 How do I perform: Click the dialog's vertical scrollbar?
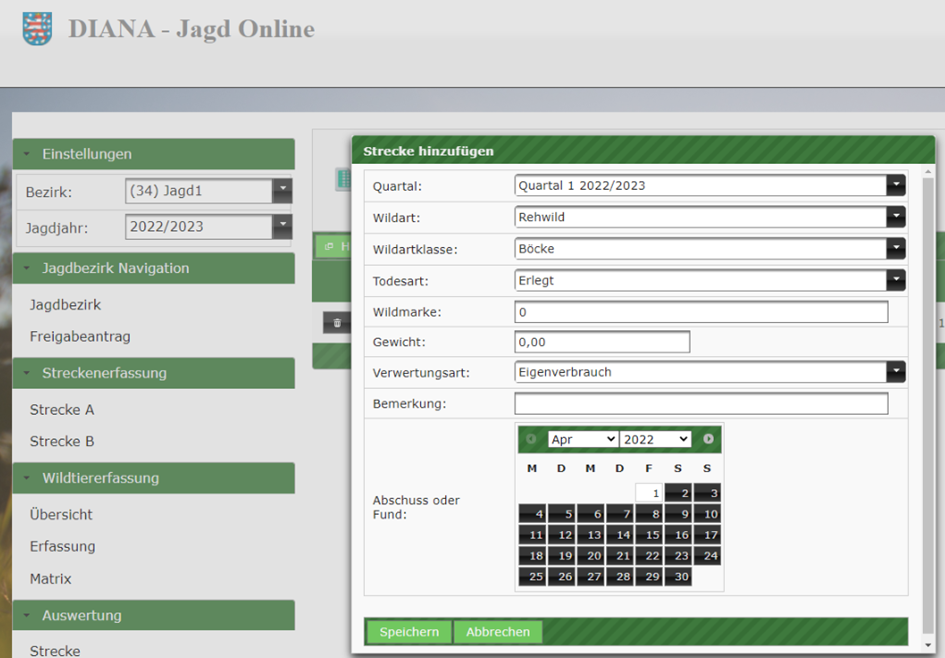pyautogui.click(x=928, y=400)
